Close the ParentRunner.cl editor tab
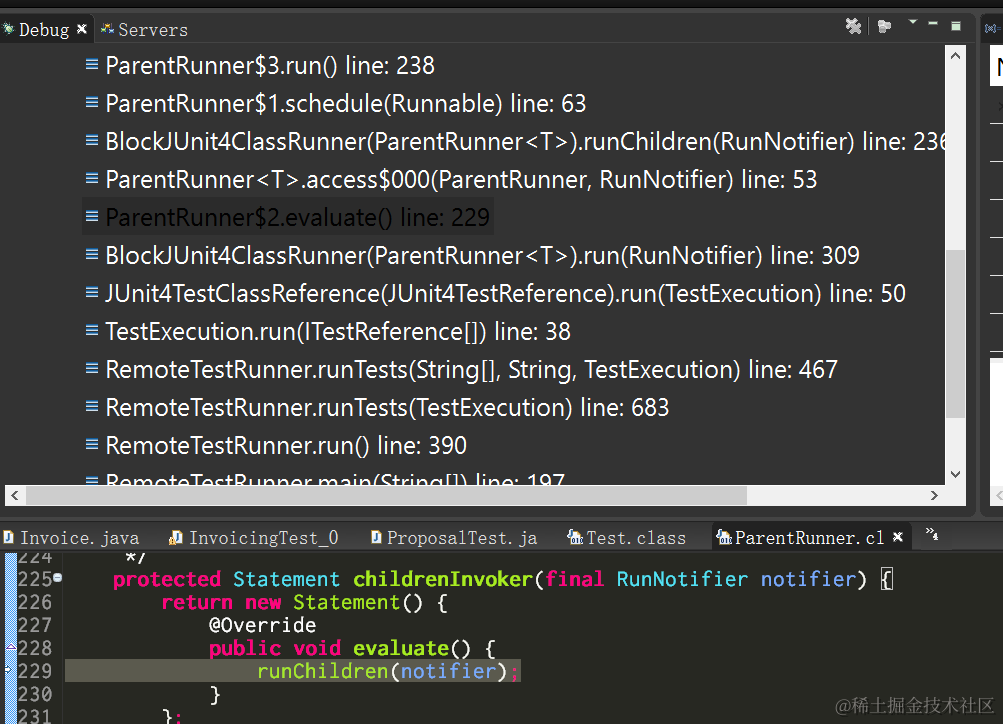 [898, 537]
